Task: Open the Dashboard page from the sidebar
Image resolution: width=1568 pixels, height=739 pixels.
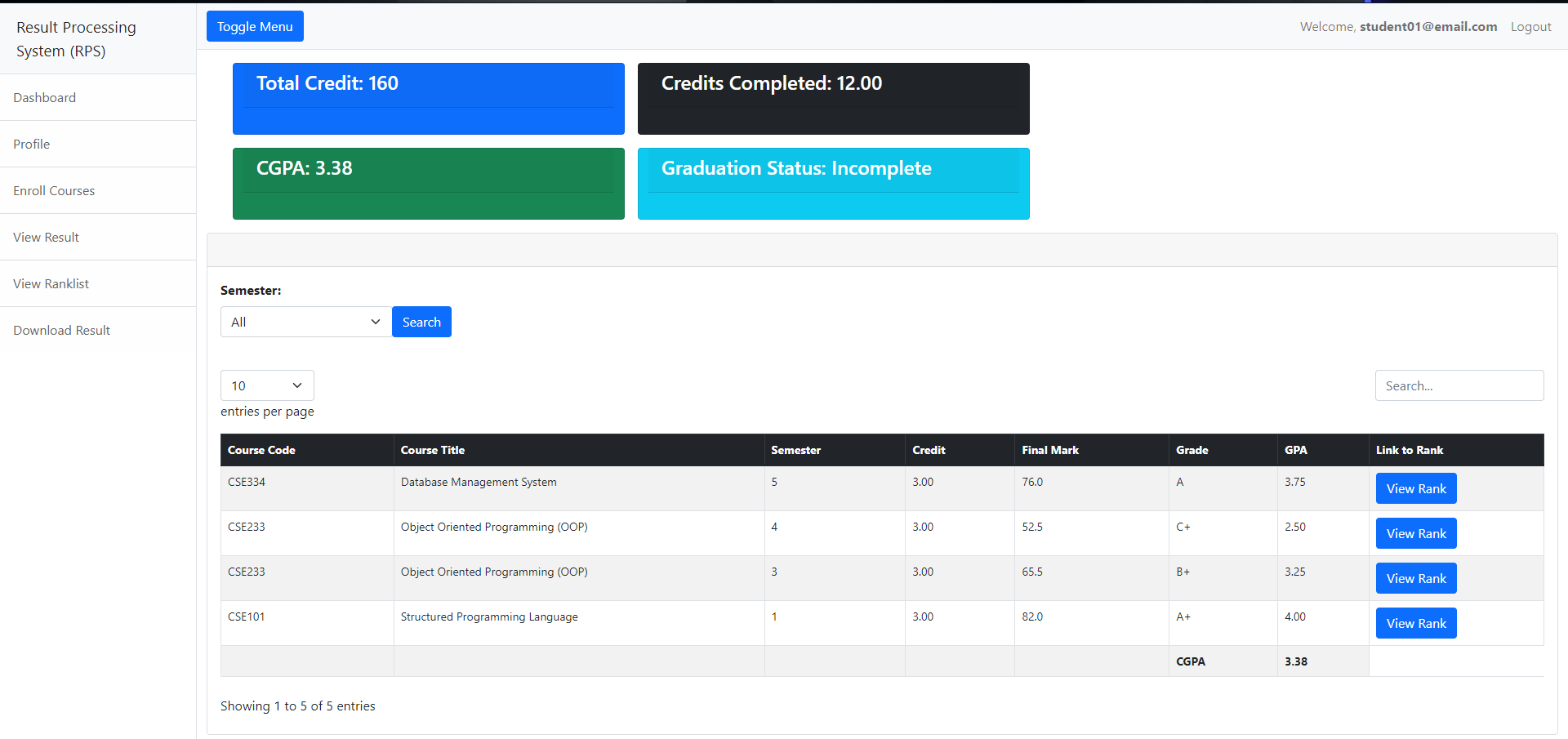Action: pyautogui.click(x=44, y=97)
